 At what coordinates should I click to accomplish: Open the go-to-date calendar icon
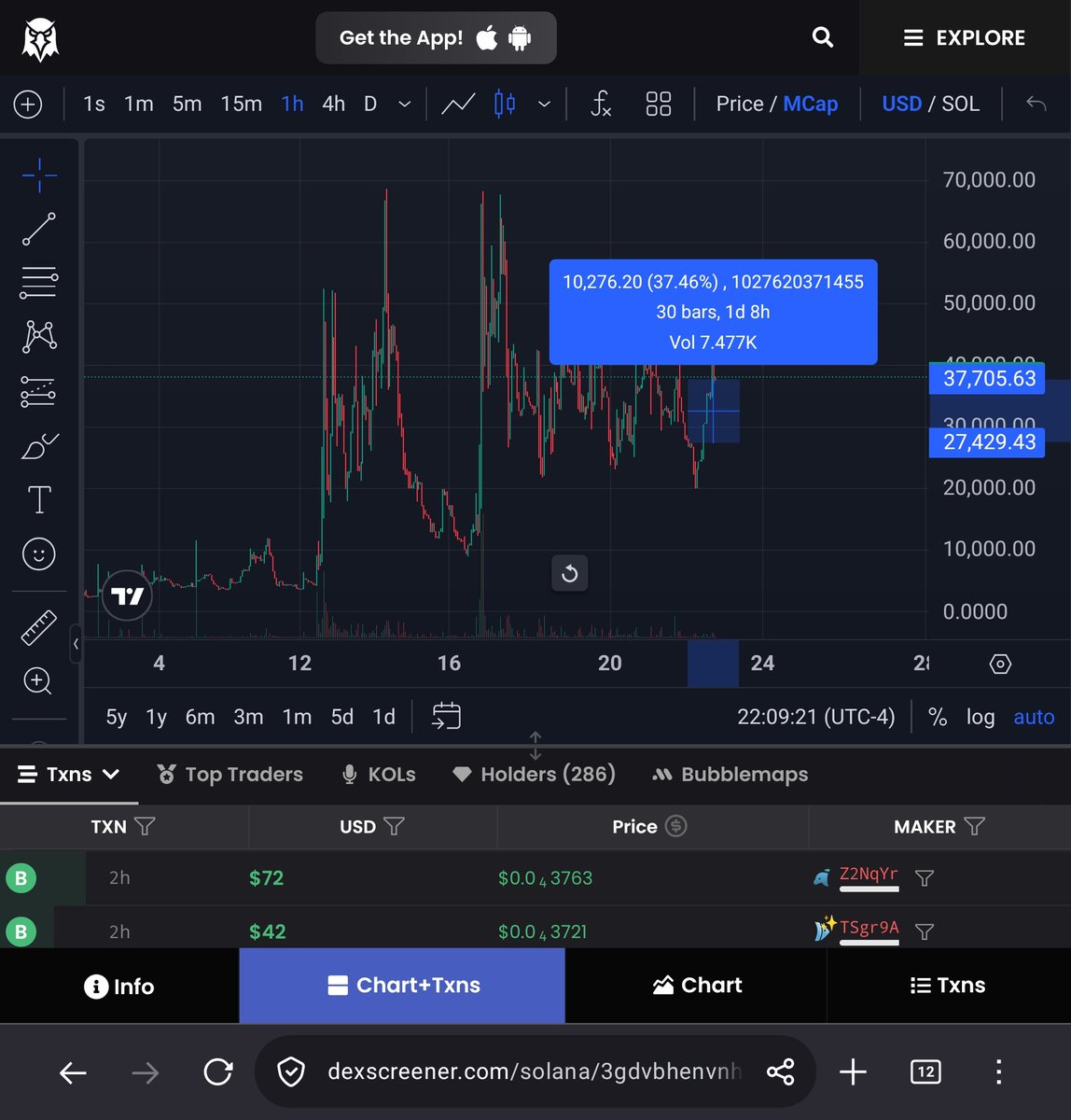pos(447,716)
